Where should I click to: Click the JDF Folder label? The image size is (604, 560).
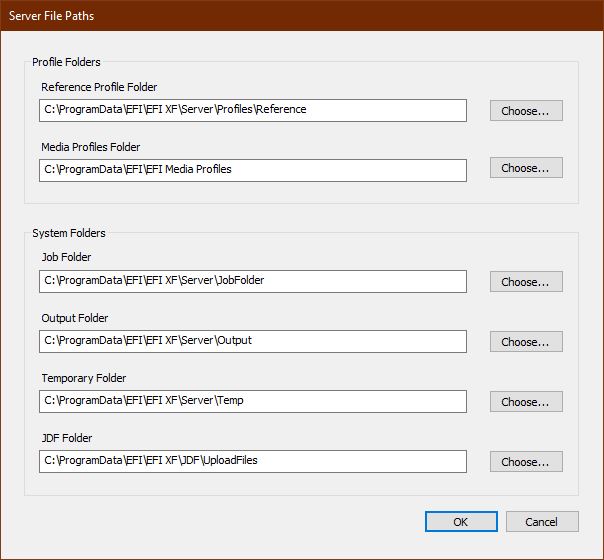67,438
